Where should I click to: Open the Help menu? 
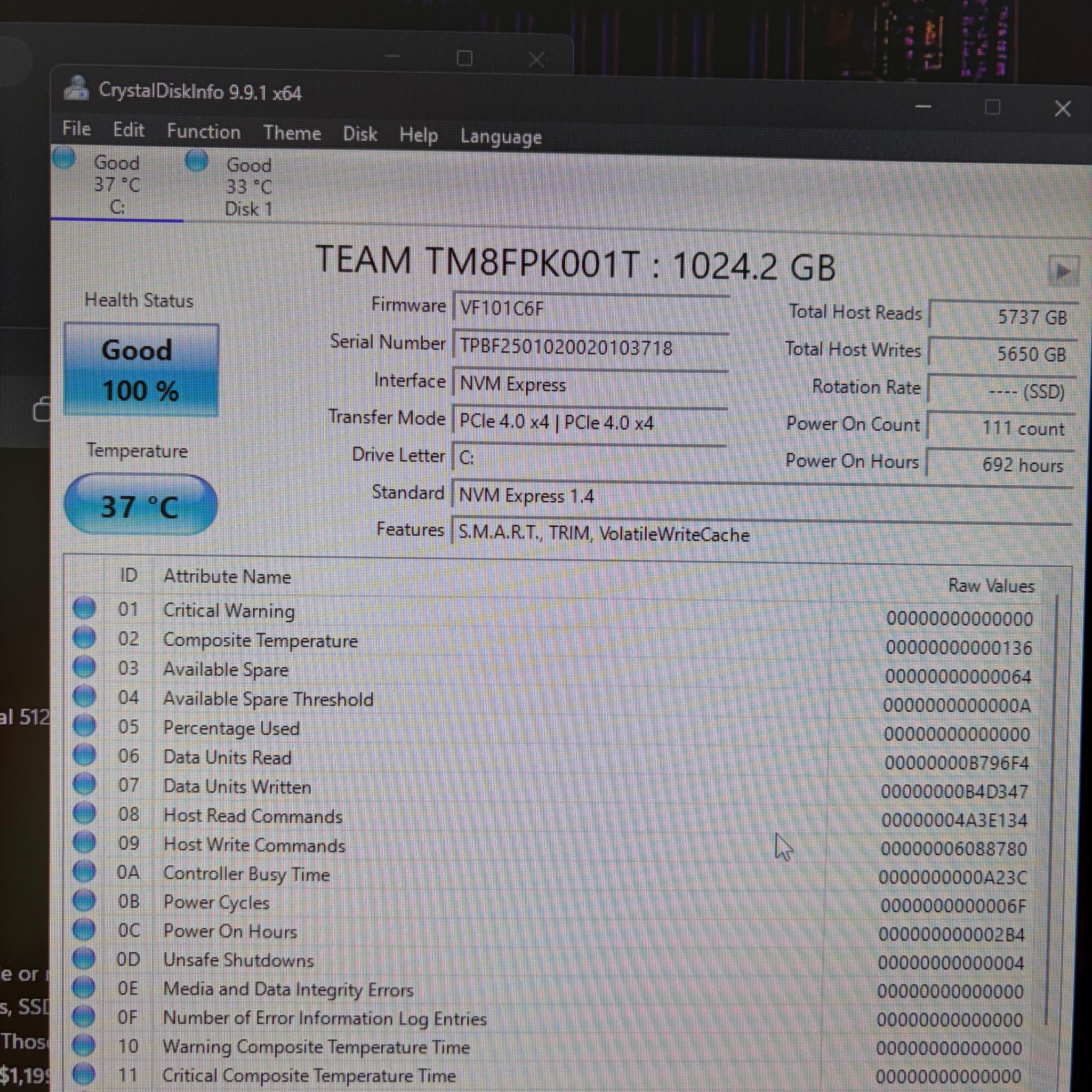[418, 135]
